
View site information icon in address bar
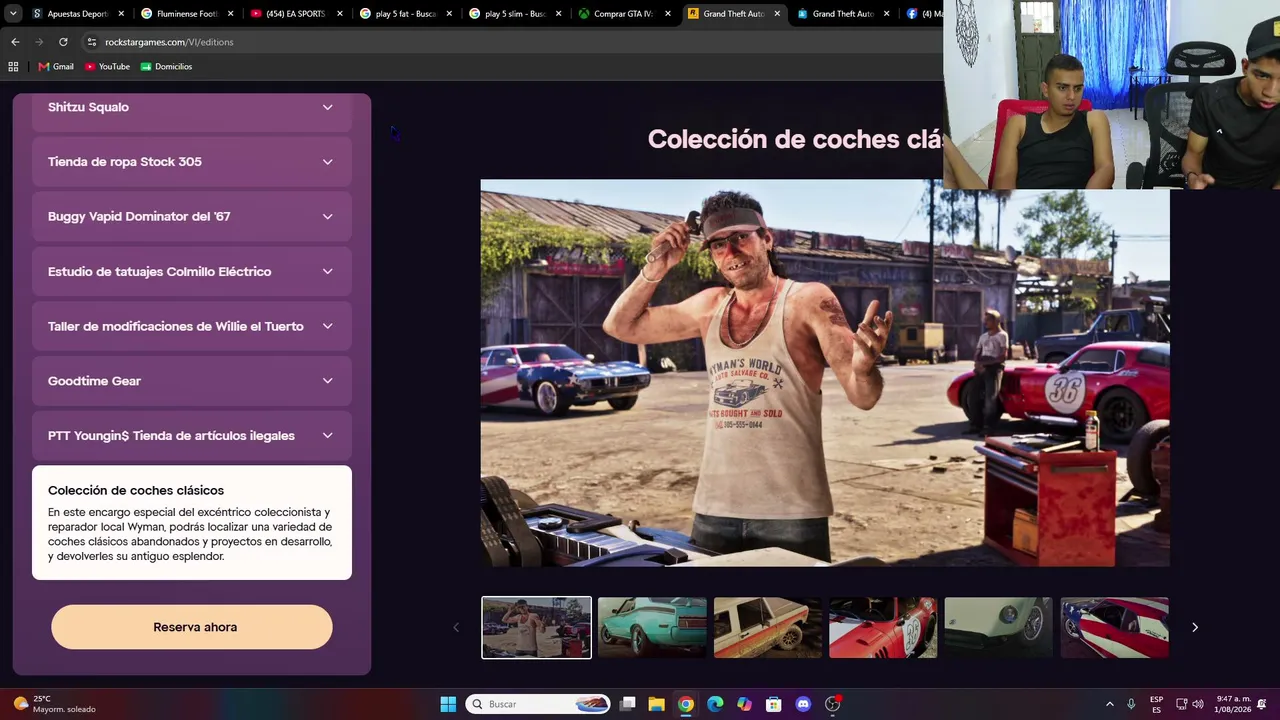tap(91, 42)
